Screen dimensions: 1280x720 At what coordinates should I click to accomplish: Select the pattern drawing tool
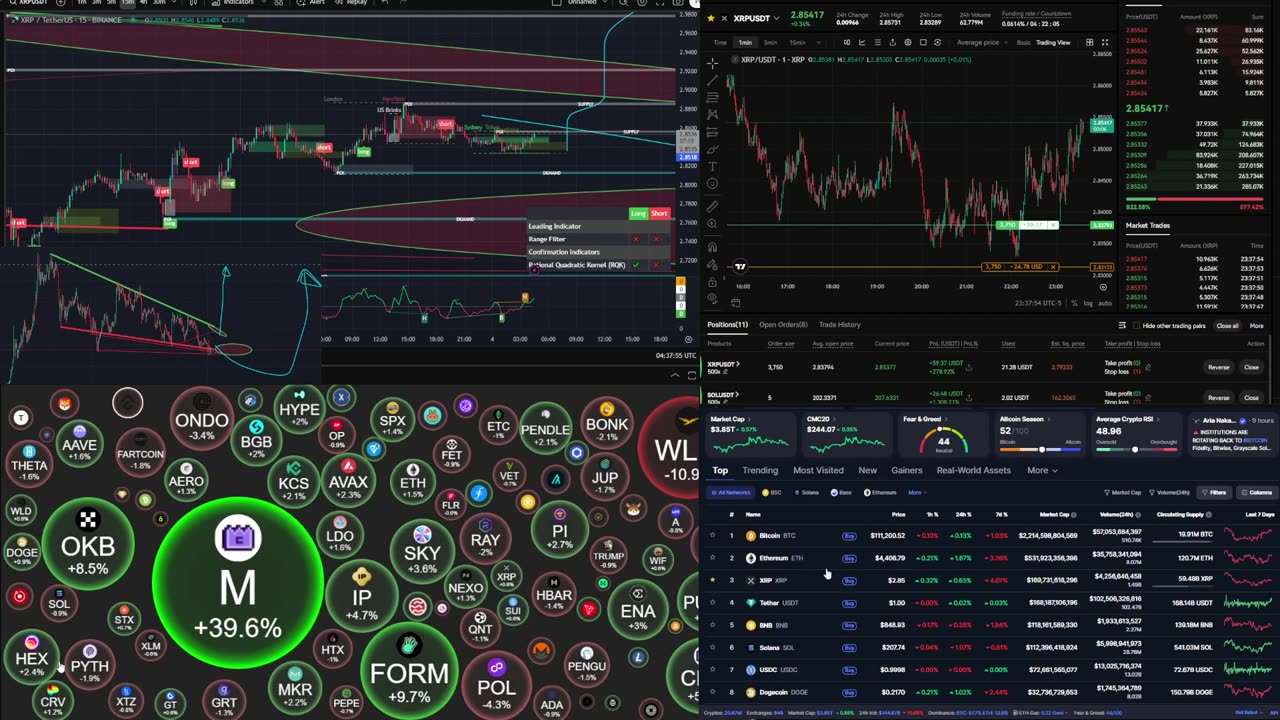pos(712,114)
